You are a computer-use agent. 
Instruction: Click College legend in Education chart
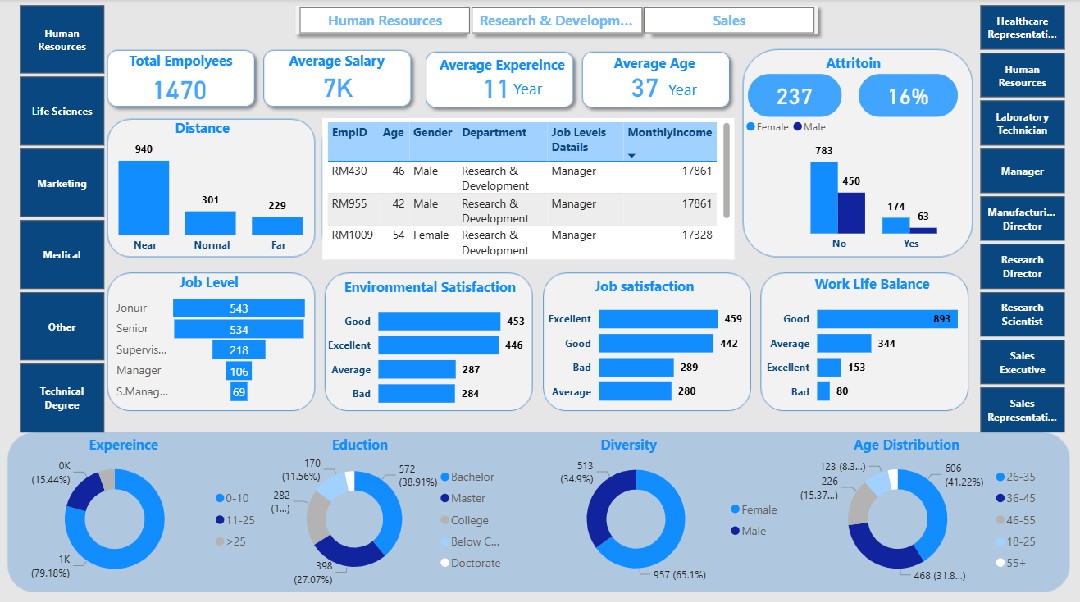[x=464, y=520]
